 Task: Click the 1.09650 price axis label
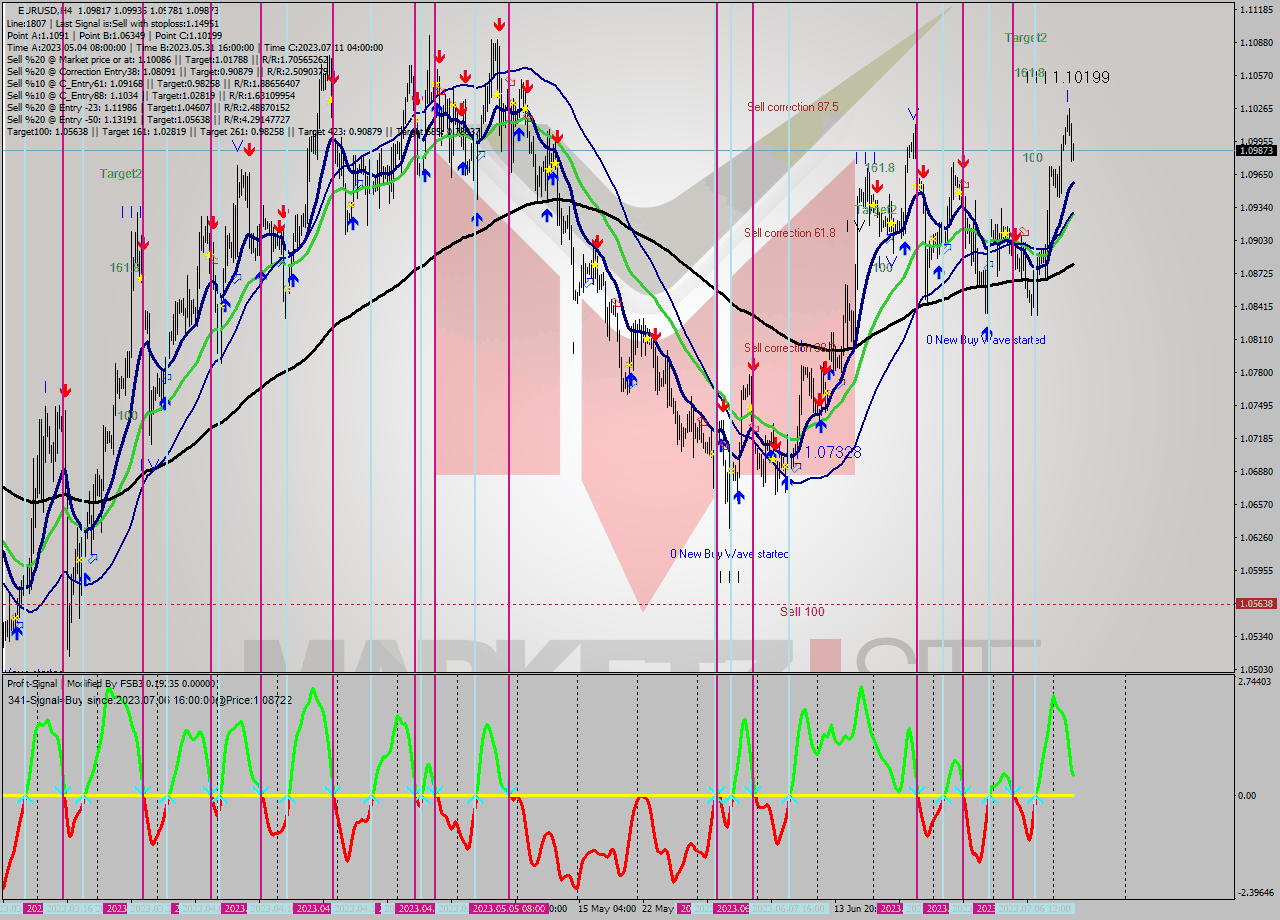[x=1256, y=175]
